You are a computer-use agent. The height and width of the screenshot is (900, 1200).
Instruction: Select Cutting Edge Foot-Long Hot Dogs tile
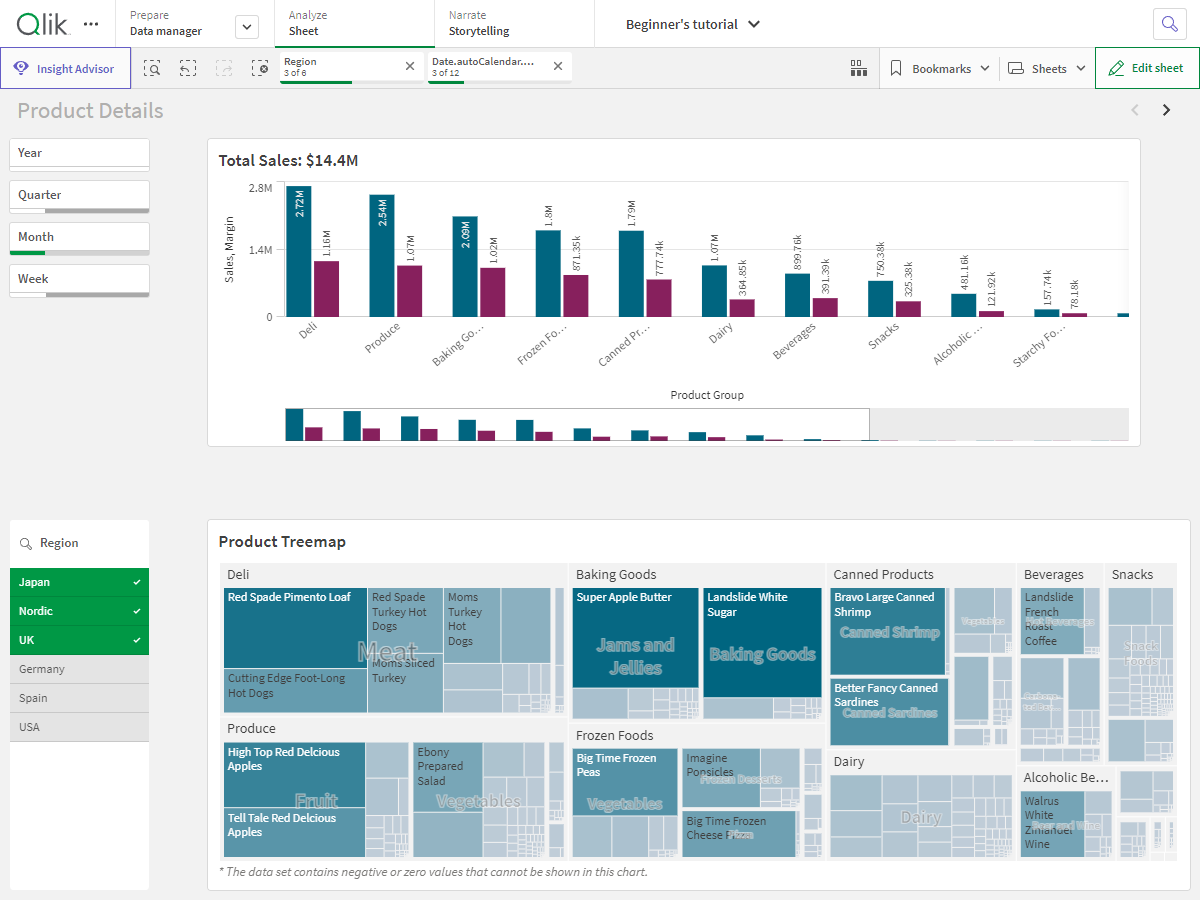tap(295, 691)
